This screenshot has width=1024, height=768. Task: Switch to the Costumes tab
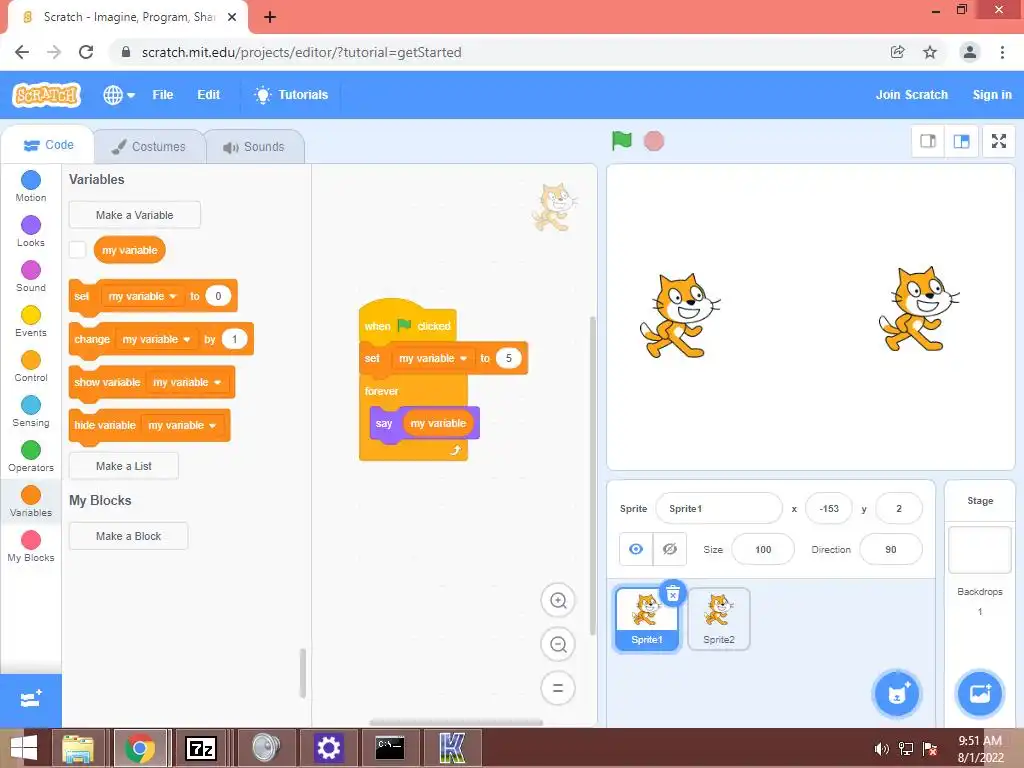pyautogui.click(x=149, y=146)
